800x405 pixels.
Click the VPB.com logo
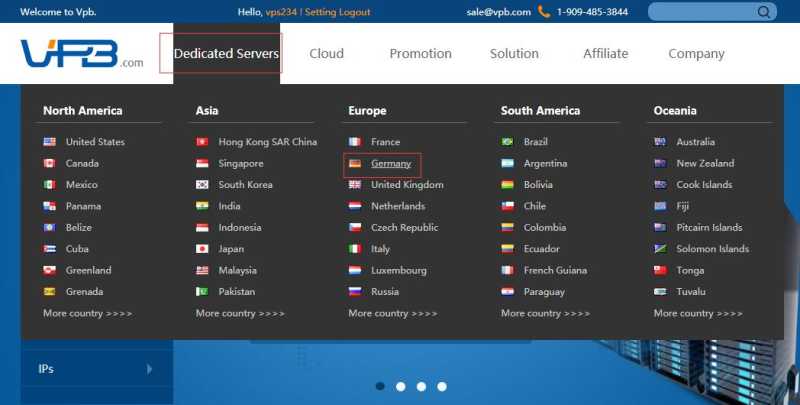coord(82,54)
